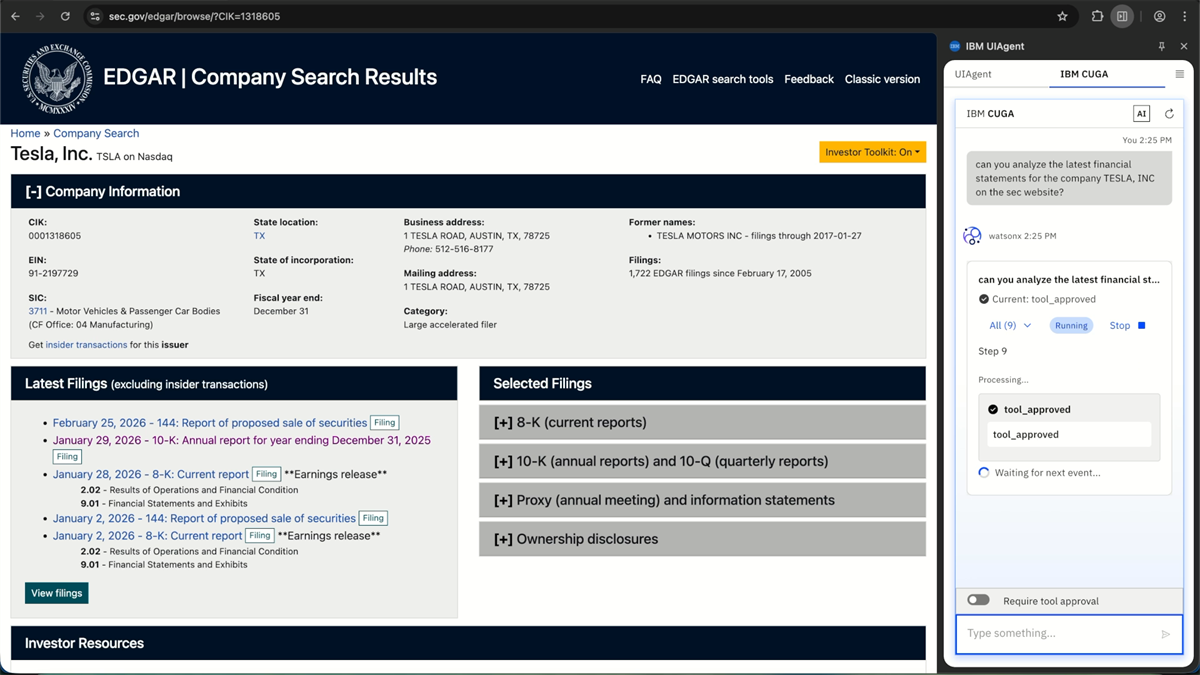Click the TX state location link
Image resolution: width=1200 pixels, height=675 pixels.
click(x=259, y=236)
